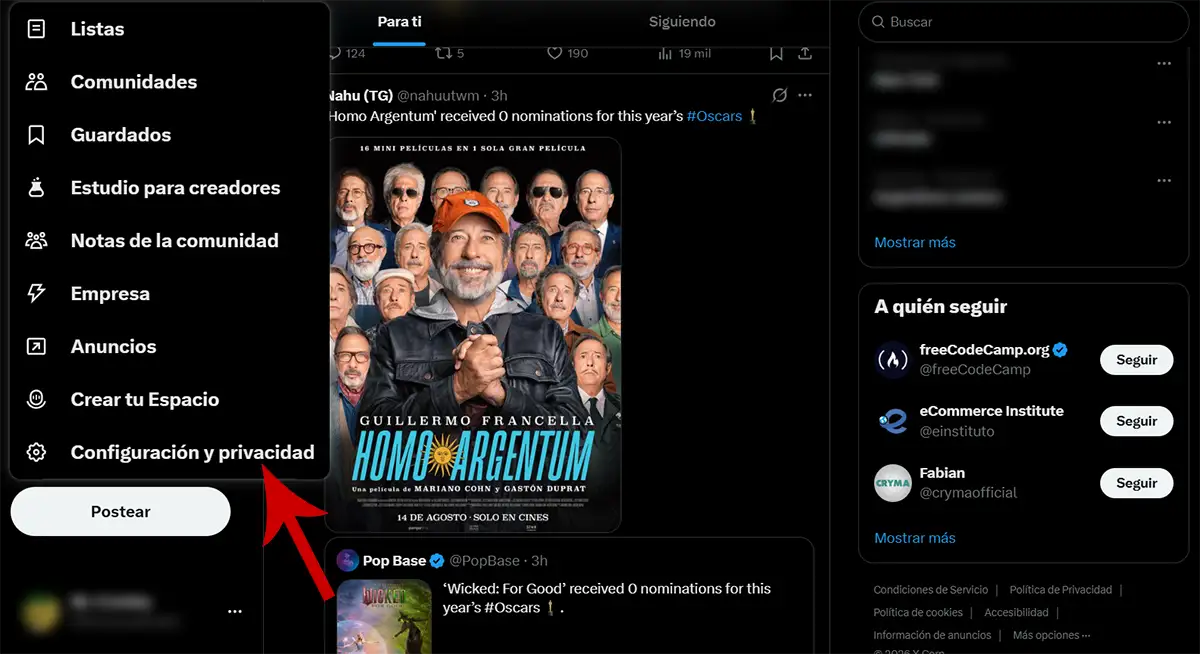The width and height of the screenshot is (1200, 654).
Task: Click inside the Buscar search field
Action: (1030, 22)
